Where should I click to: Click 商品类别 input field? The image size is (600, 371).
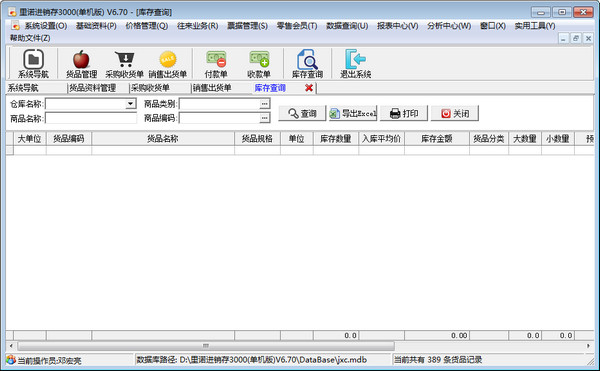[220, 104]
